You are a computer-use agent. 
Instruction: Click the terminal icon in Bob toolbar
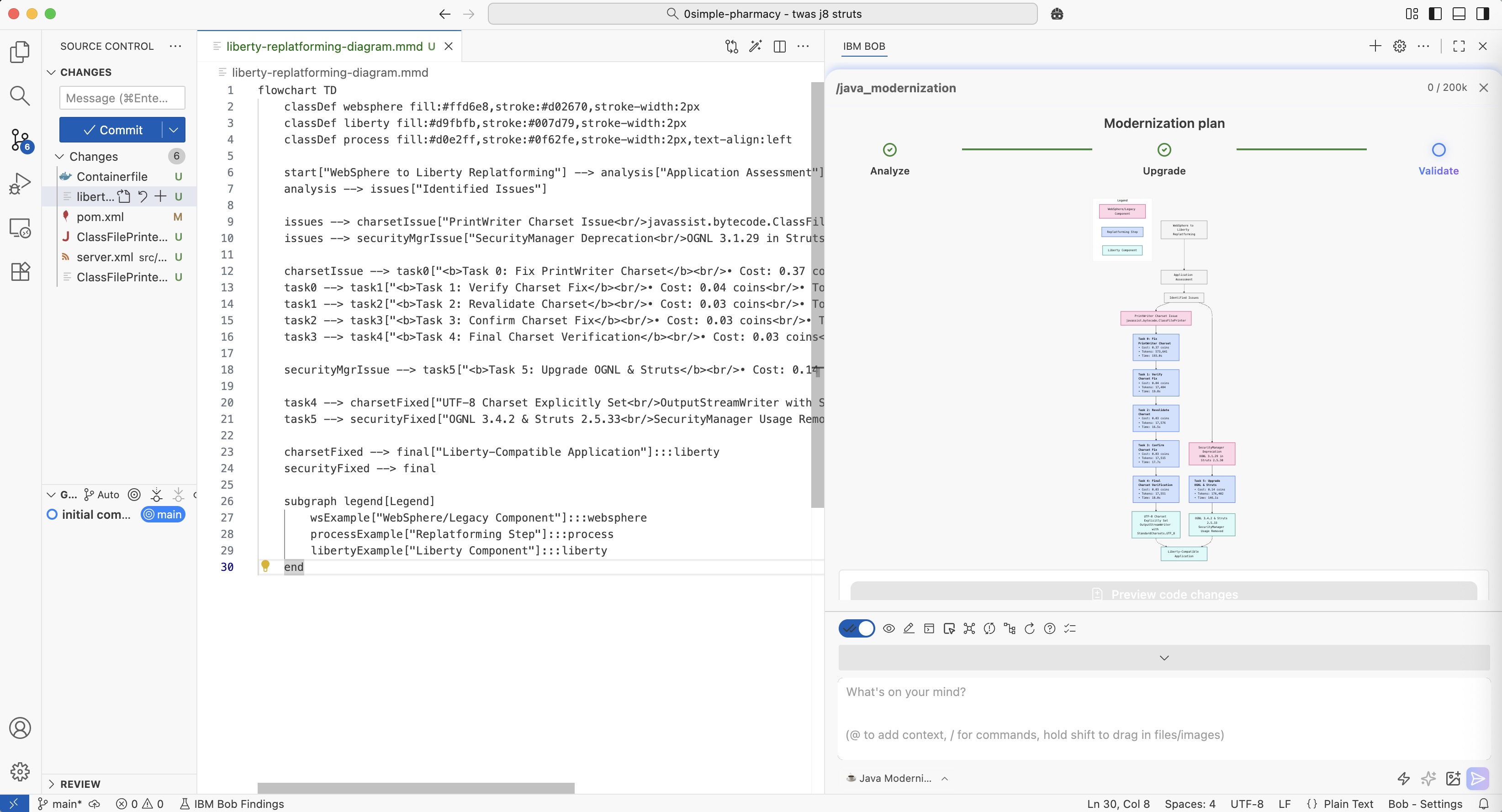pos(929,628)
